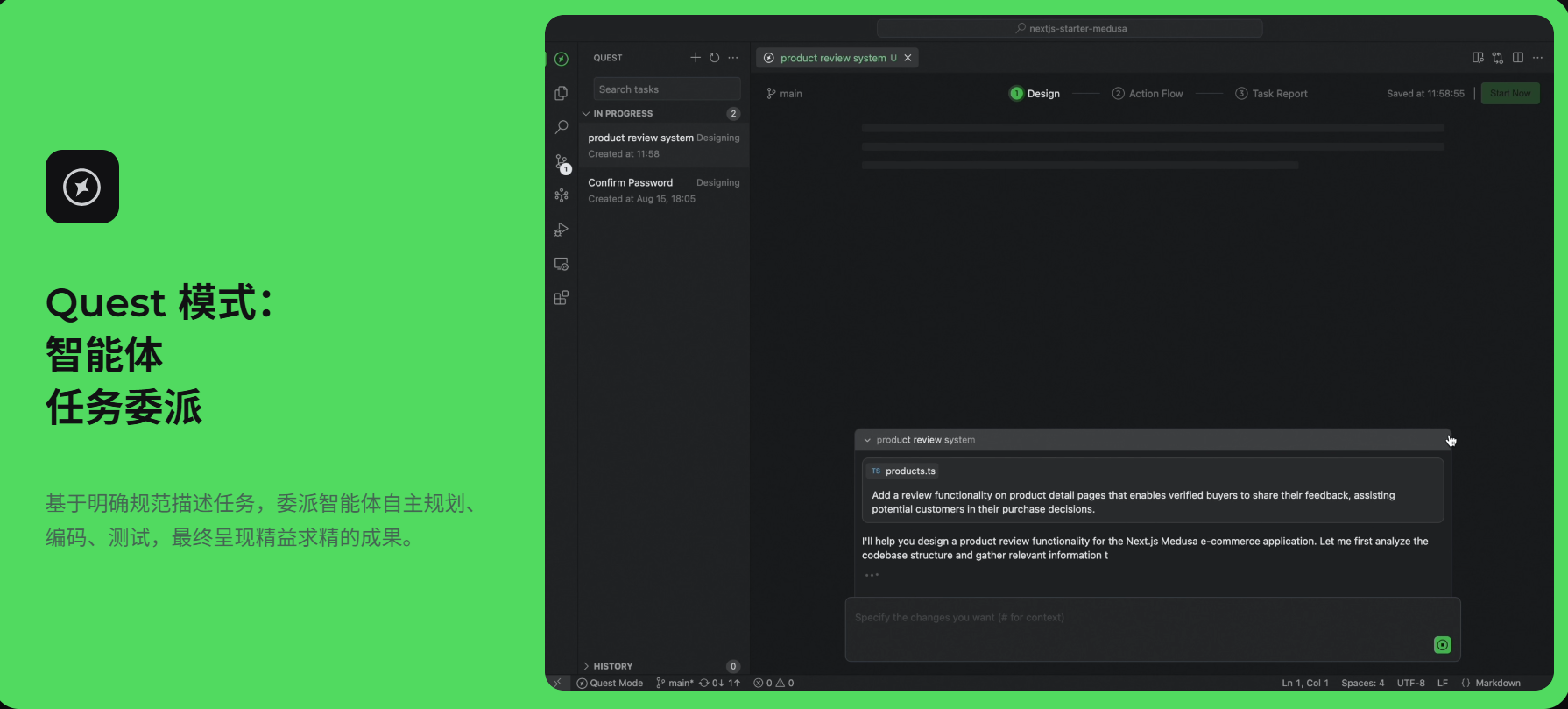The image size is (1568, 709).
Task: Open editor more actions ellipsis
Action: (x=1537, y=58)
